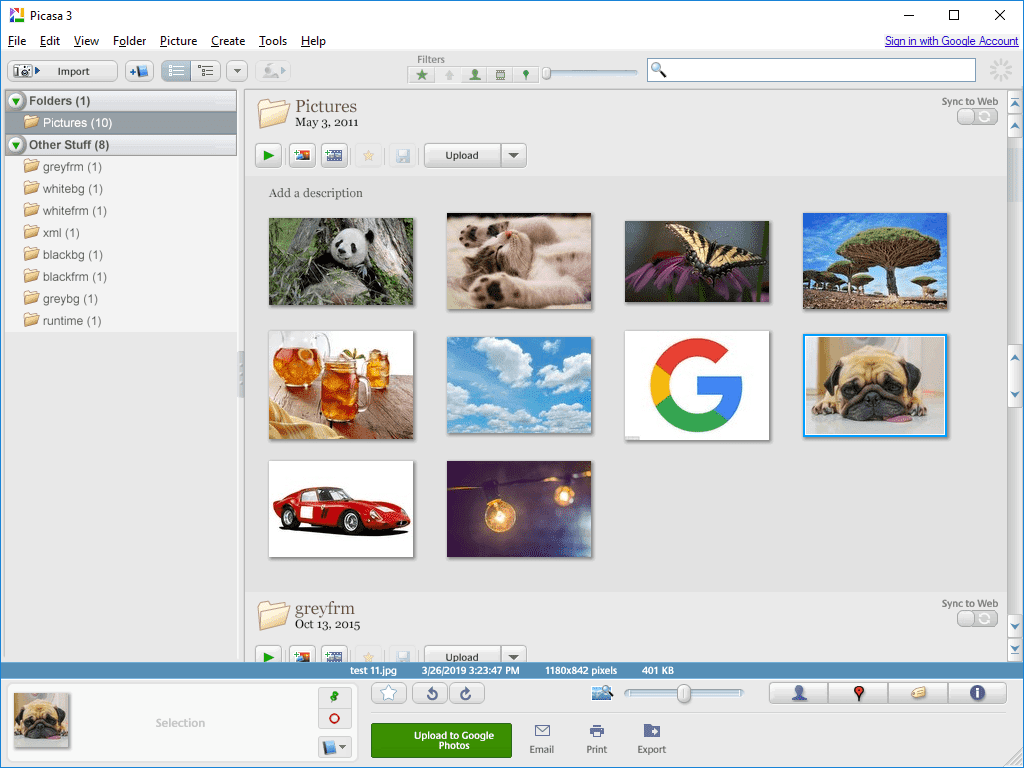Select the butterfly photo thumbnail
This screenshot has height=768, width=1024.
(697, 261)
